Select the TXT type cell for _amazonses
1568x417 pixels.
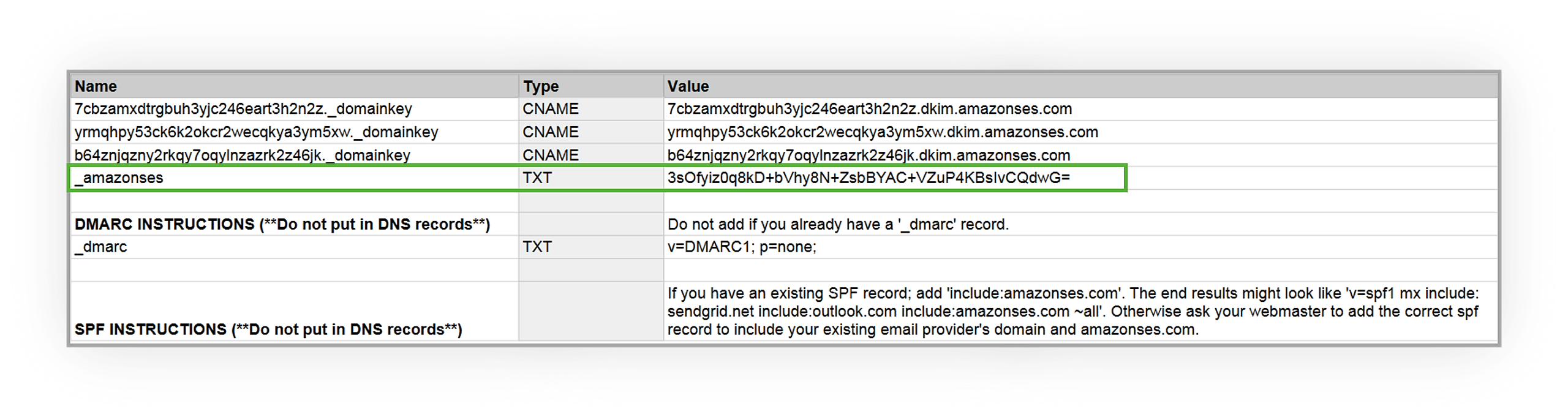click(x=591, y=178)
